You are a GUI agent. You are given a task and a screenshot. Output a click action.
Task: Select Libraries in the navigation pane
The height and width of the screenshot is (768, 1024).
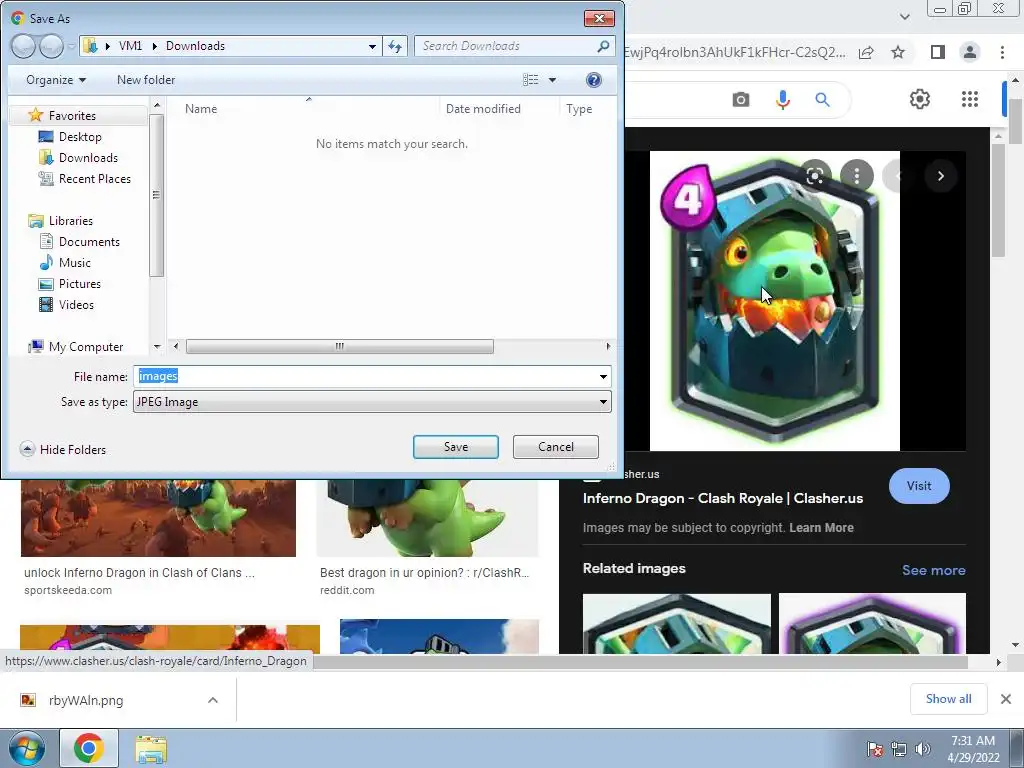[71, 221]
